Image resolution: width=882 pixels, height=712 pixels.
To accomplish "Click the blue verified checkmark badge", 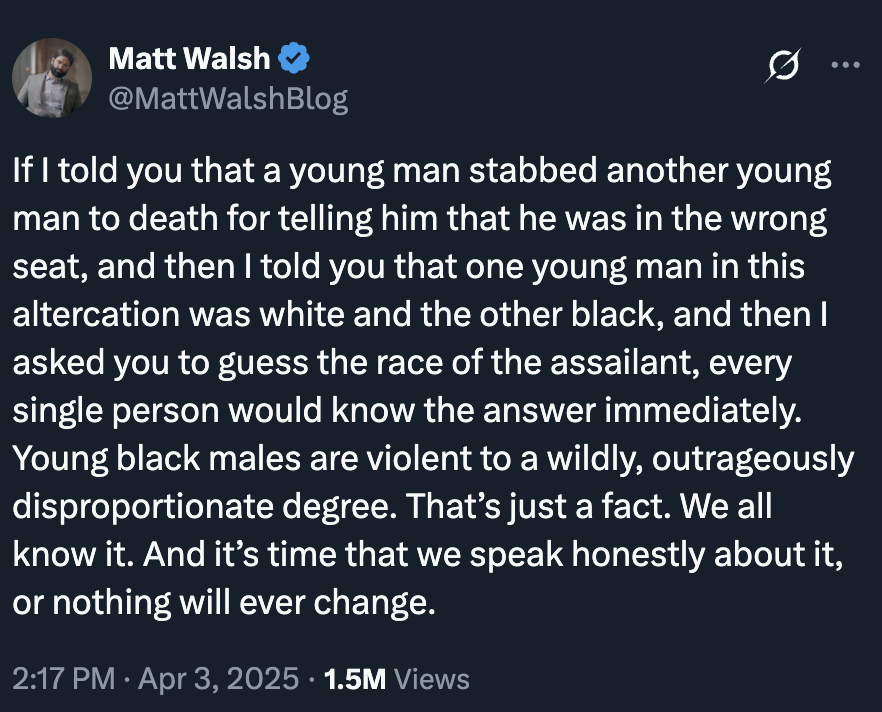I will [x=294, y=59].
